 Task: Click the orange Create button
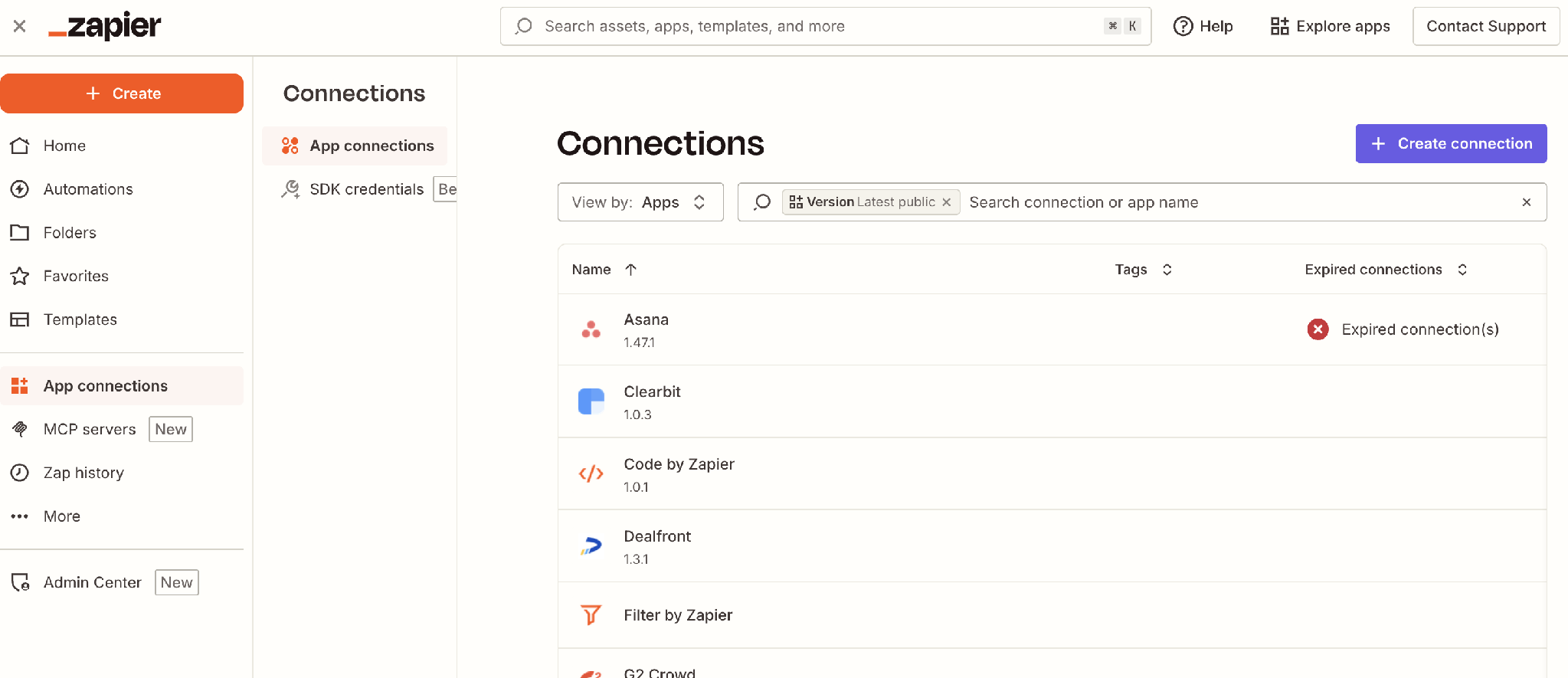coord(122,93)
